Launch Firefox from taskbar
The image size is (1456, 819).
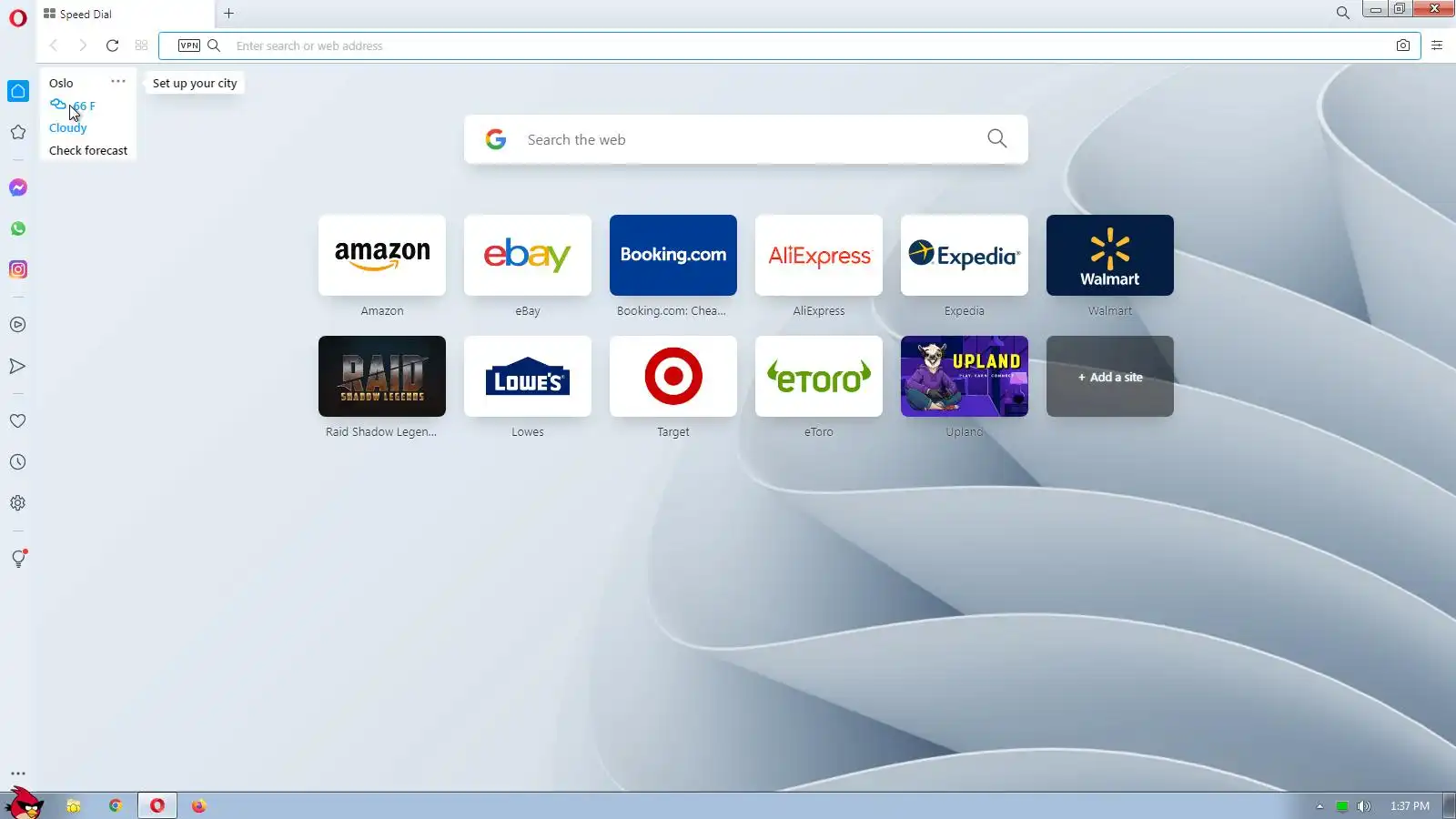pos(199,805)
